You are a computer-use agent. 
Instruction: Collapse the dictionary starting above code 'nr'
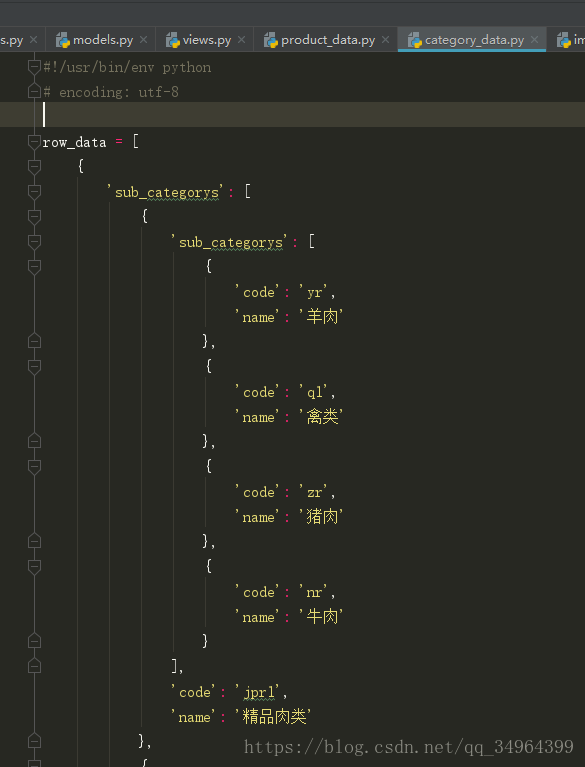[34, 566]
